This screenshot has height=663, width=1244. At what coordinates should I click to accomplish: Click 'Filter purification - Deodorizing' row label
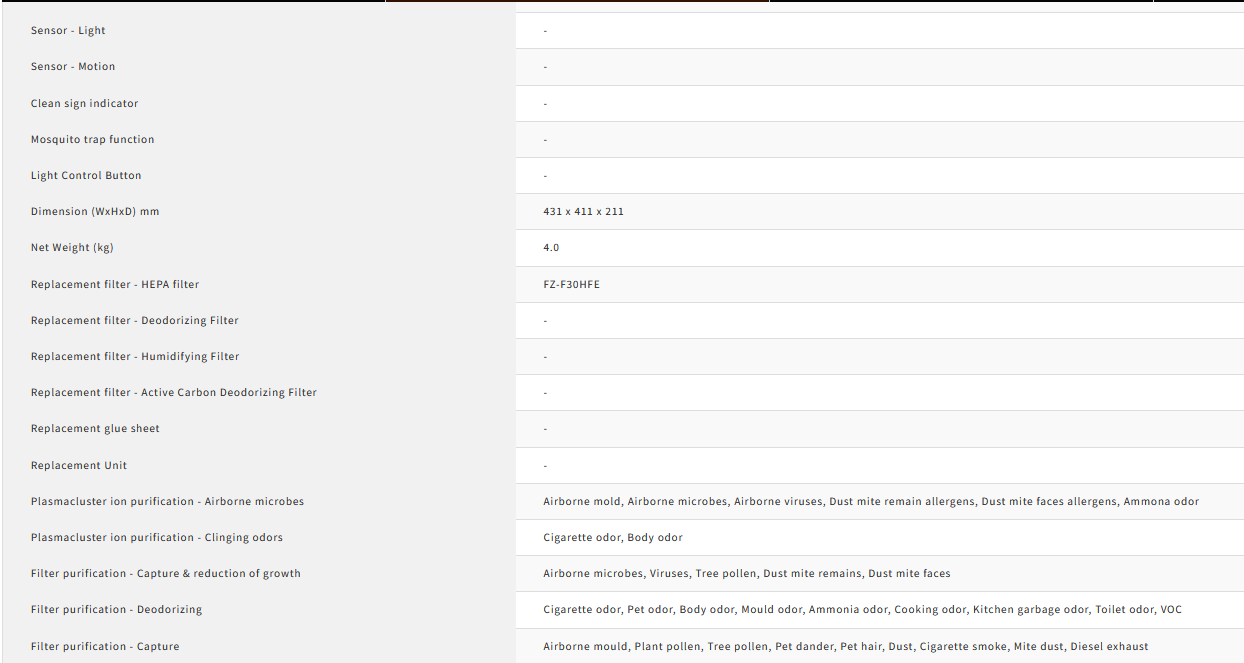pos(116,610)
